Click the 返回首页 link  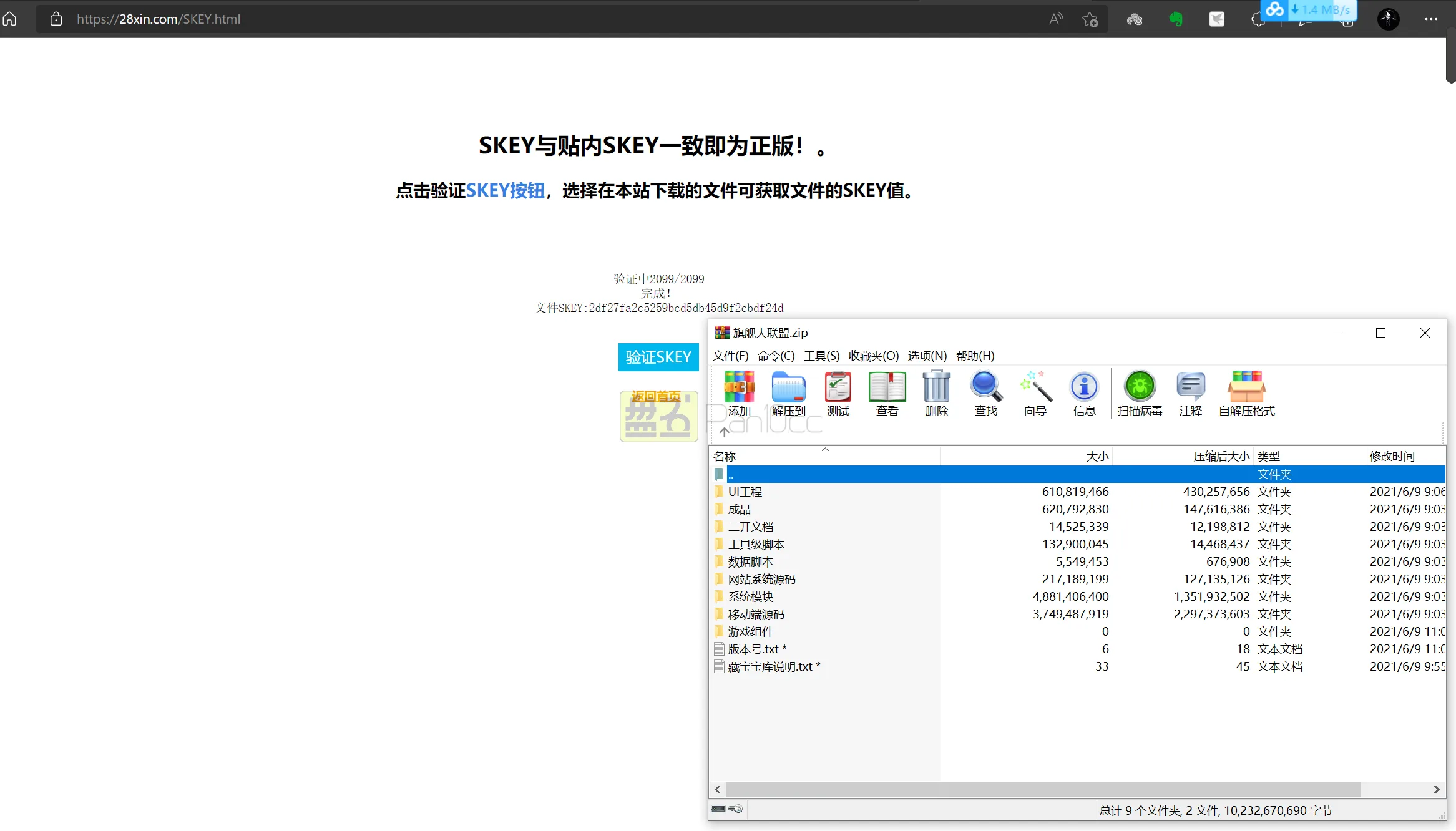[657, 395]
